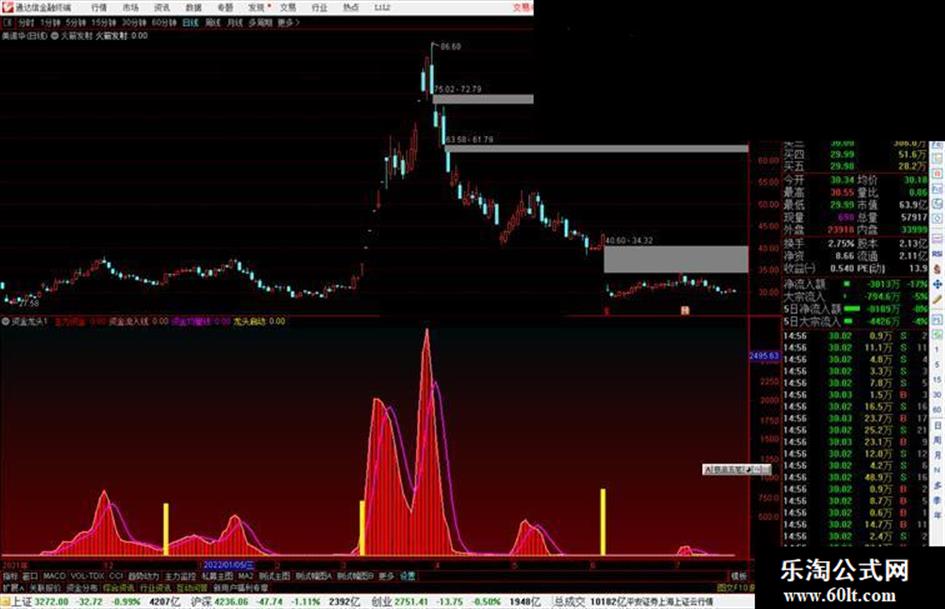Open the 行情 menu in the top bar

[99, 8]
